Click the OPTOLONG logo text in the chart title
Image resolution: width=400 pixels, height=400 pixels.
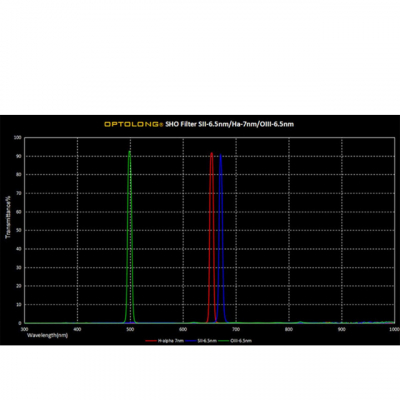pos(133,124)
